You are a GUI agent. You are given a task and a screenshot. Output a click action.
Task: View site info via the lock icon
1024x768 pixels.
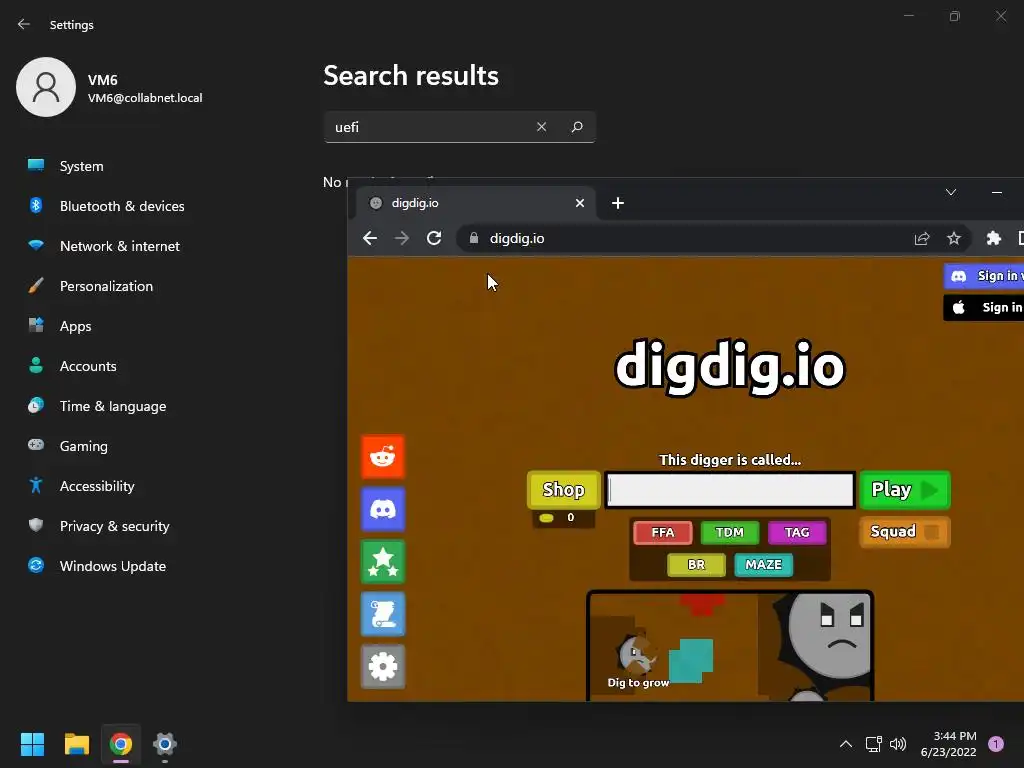tap(474, 238)
